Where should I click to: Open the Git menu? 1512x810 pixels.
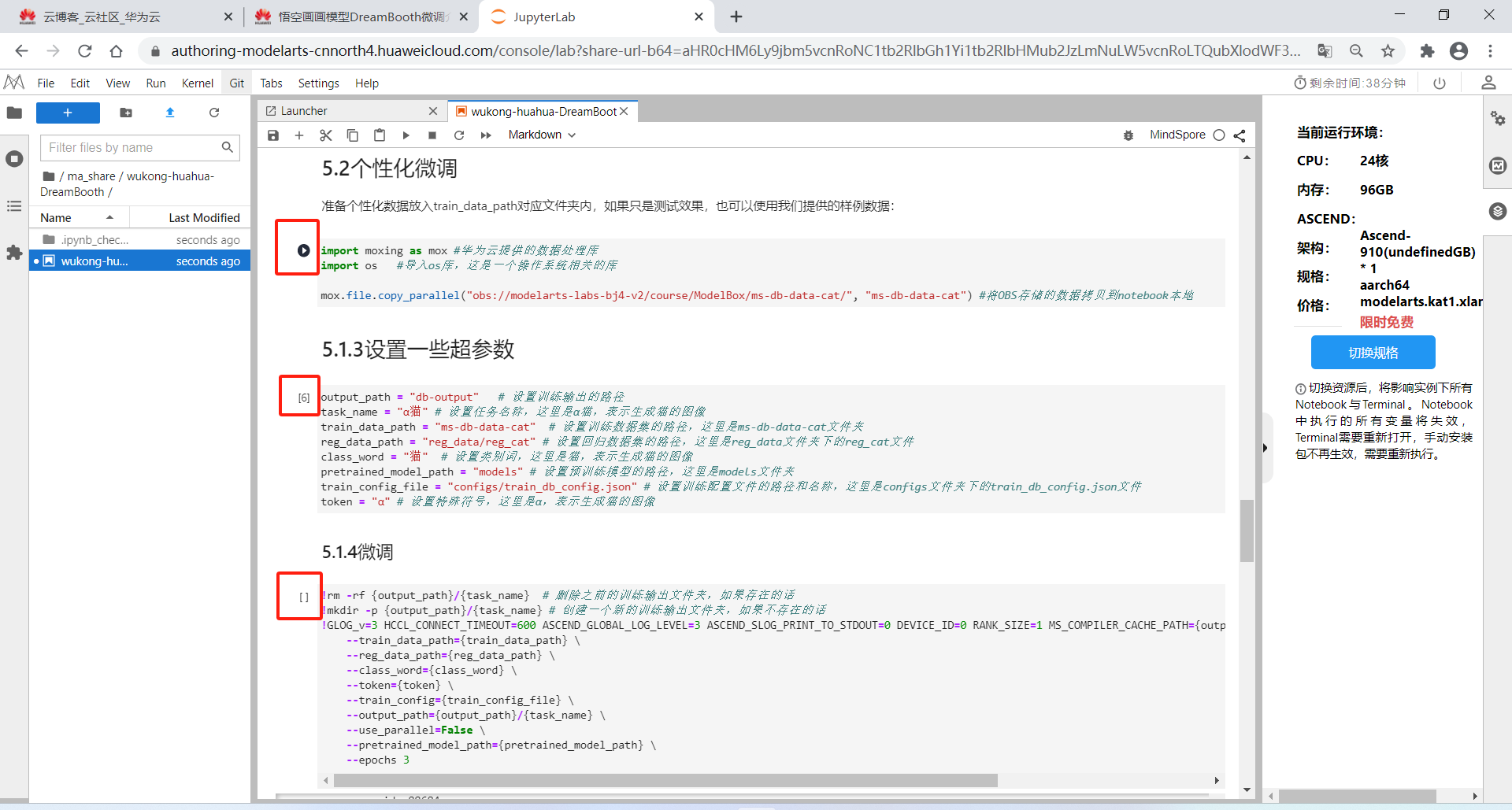tap(237, 83)
